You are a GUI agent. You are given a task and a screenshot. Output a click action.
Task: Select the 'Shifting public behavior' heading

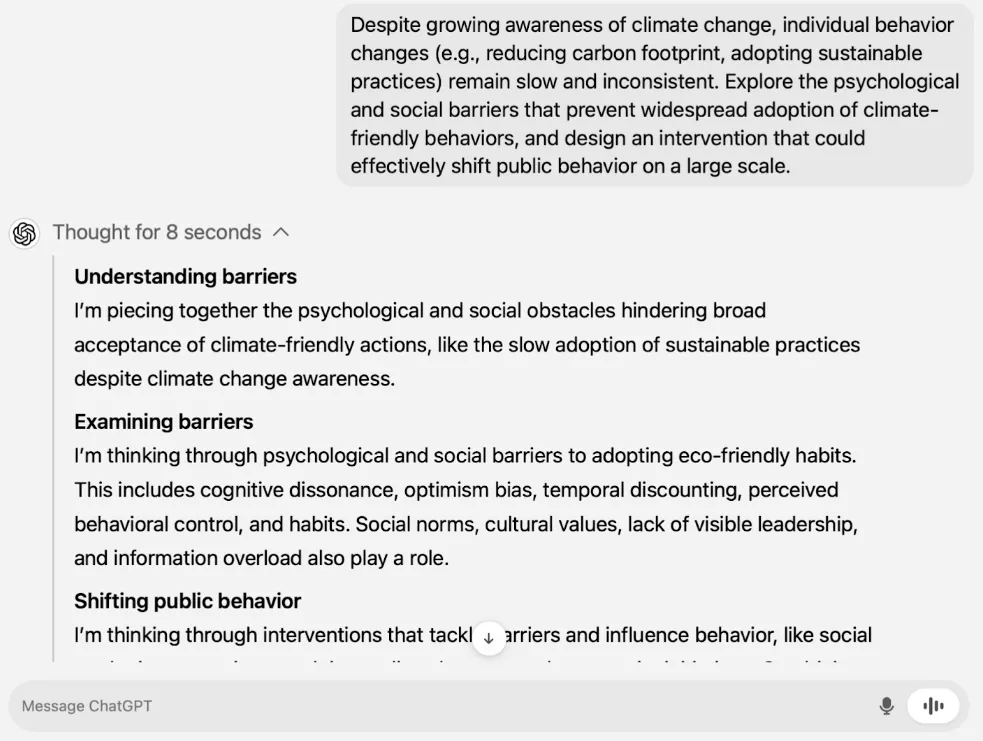(x=187, y=601)
